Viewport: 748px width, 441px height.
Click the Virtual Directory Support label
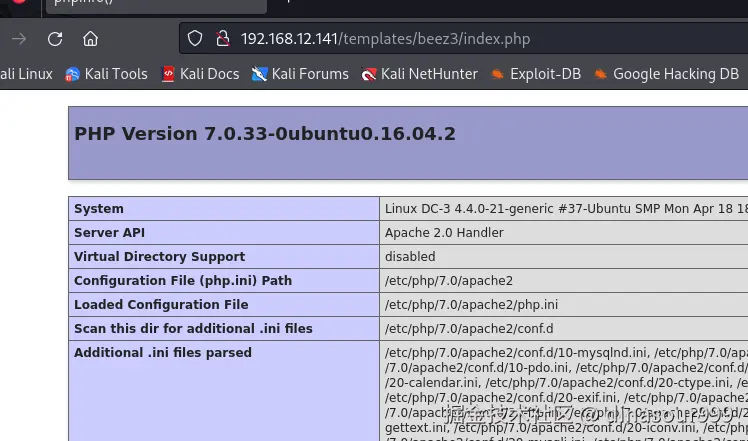[159, 256]
